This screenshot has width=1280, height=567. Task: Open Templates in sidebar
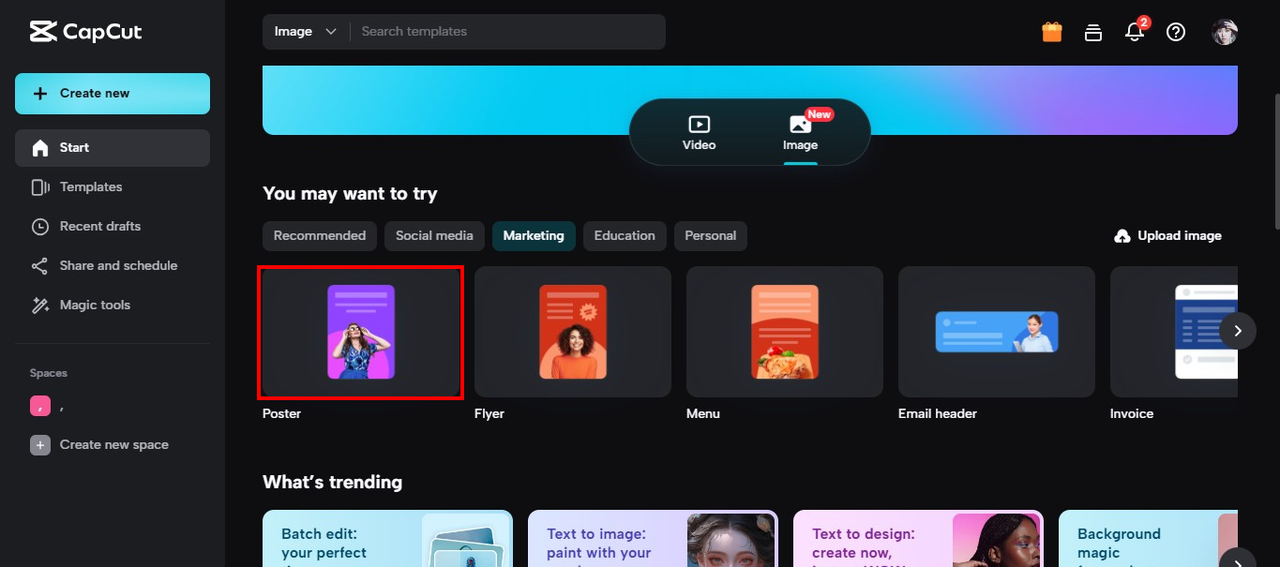(x=112, y=187)
